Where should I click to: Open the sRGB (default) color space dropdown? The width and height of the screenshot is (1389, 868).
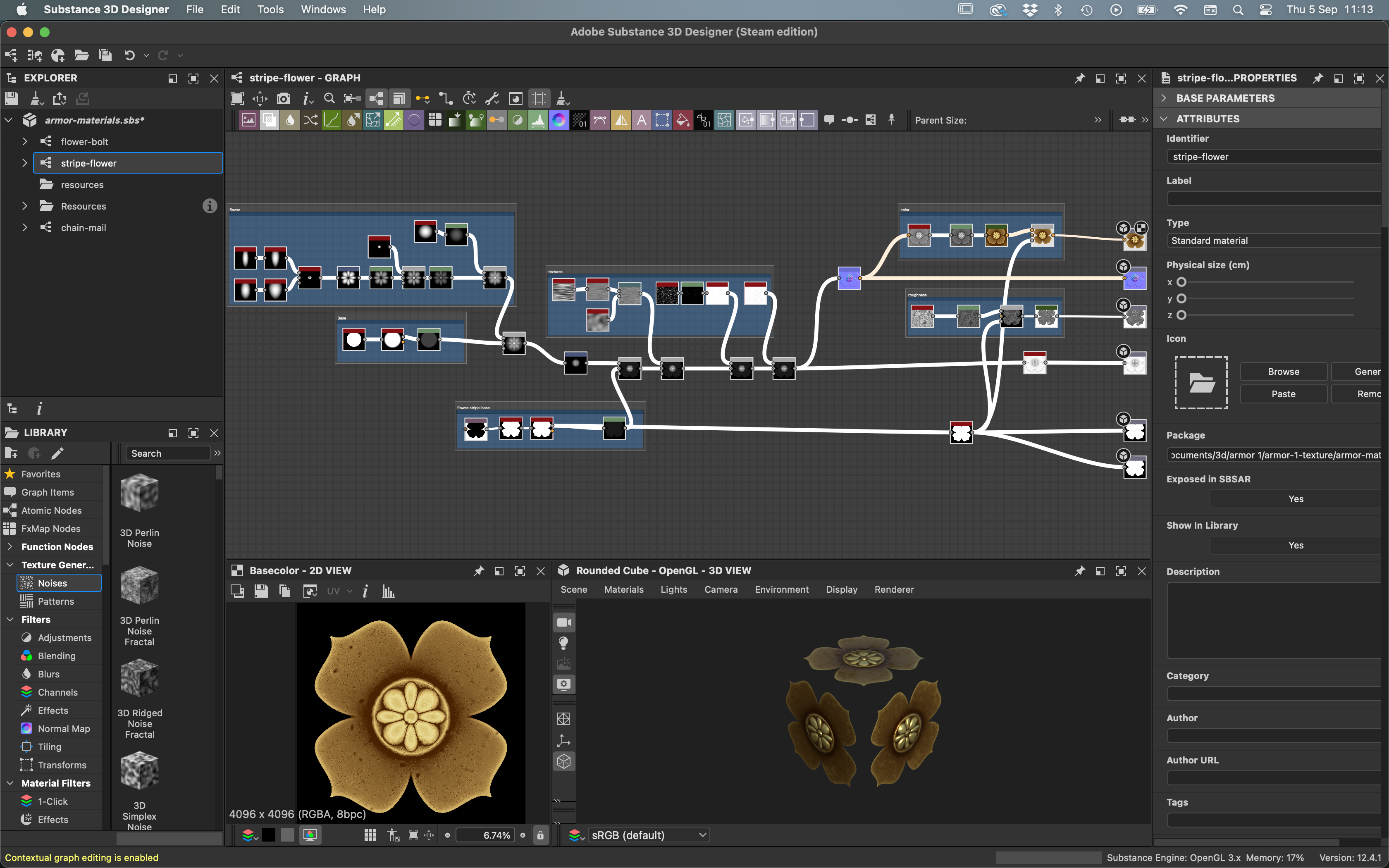click(649, 835)
